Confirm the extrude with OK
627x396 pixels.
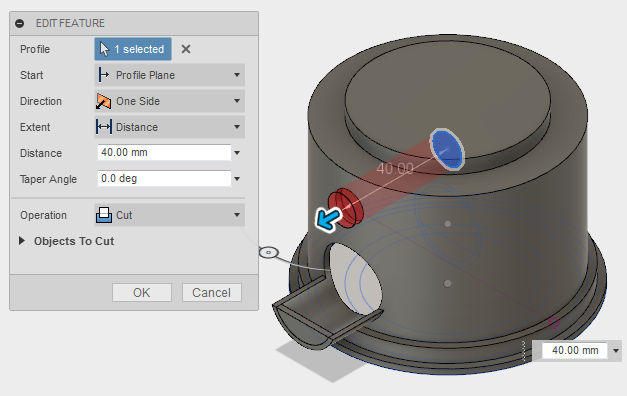pyautogui.click(x=142, y=292)
